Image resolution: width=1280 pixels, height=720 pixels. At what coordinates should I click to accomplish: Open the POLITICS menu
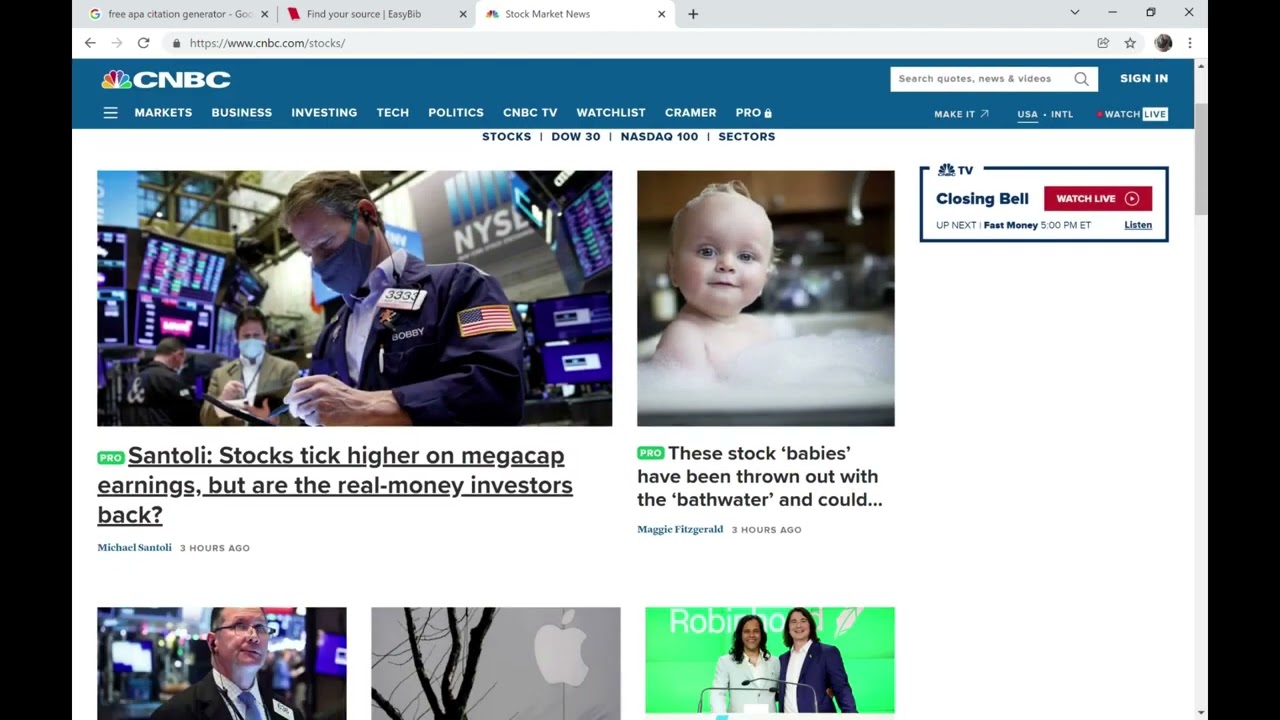(x=456, y=113)
